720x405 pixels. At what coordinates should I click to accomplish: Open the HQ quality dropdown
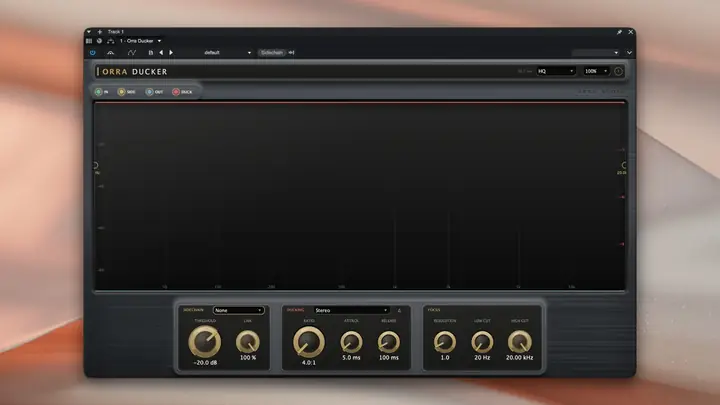[x=556, y=71]
